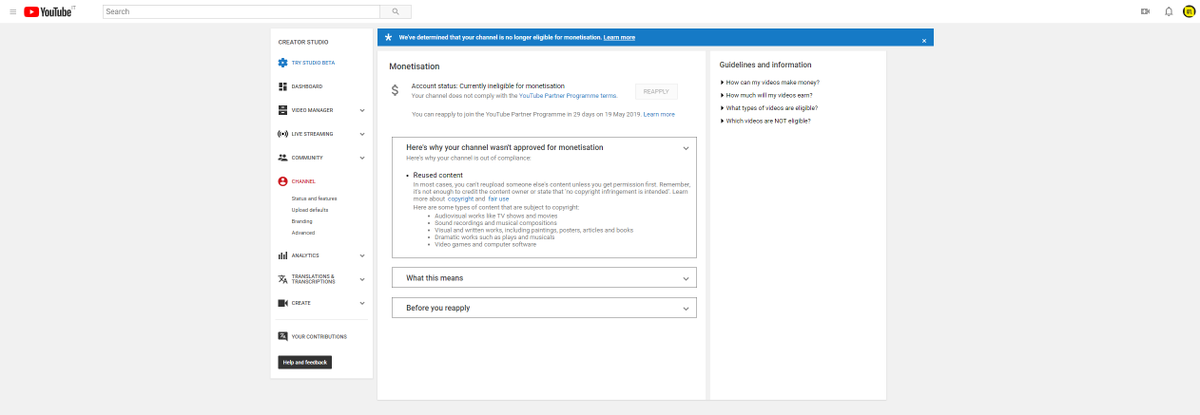Screen dimensions: 1200x415
Task: Open the copyright link
Action: point(460,199)
